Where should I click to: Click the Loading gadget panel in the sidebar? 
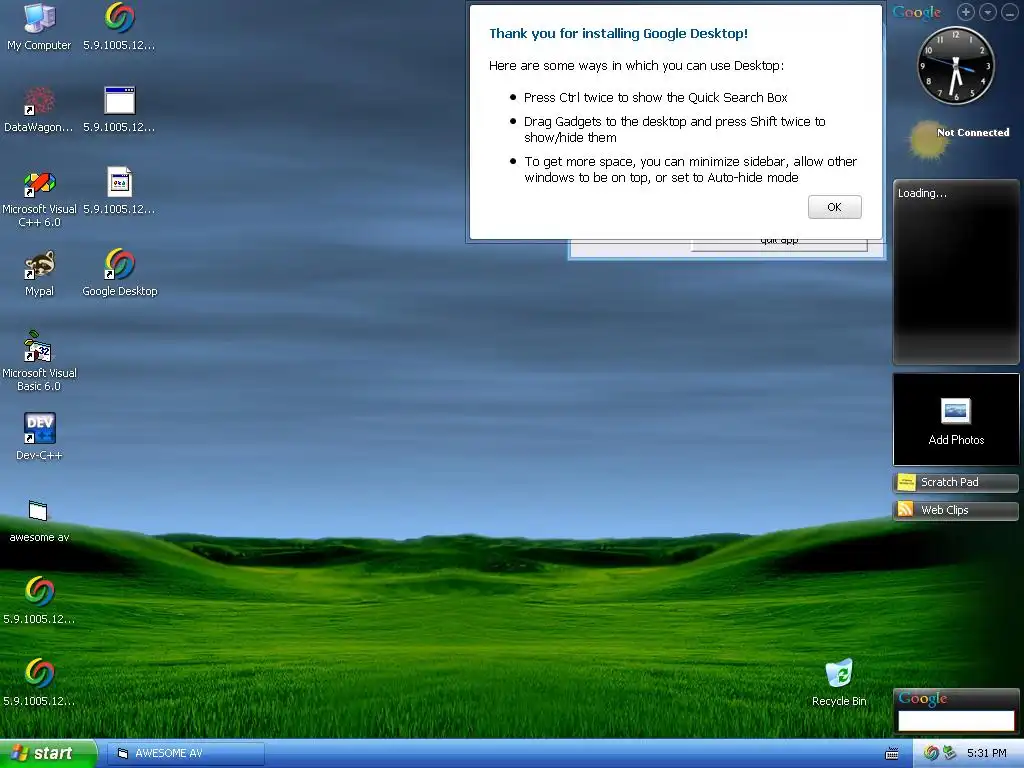(x=955, y=272)
